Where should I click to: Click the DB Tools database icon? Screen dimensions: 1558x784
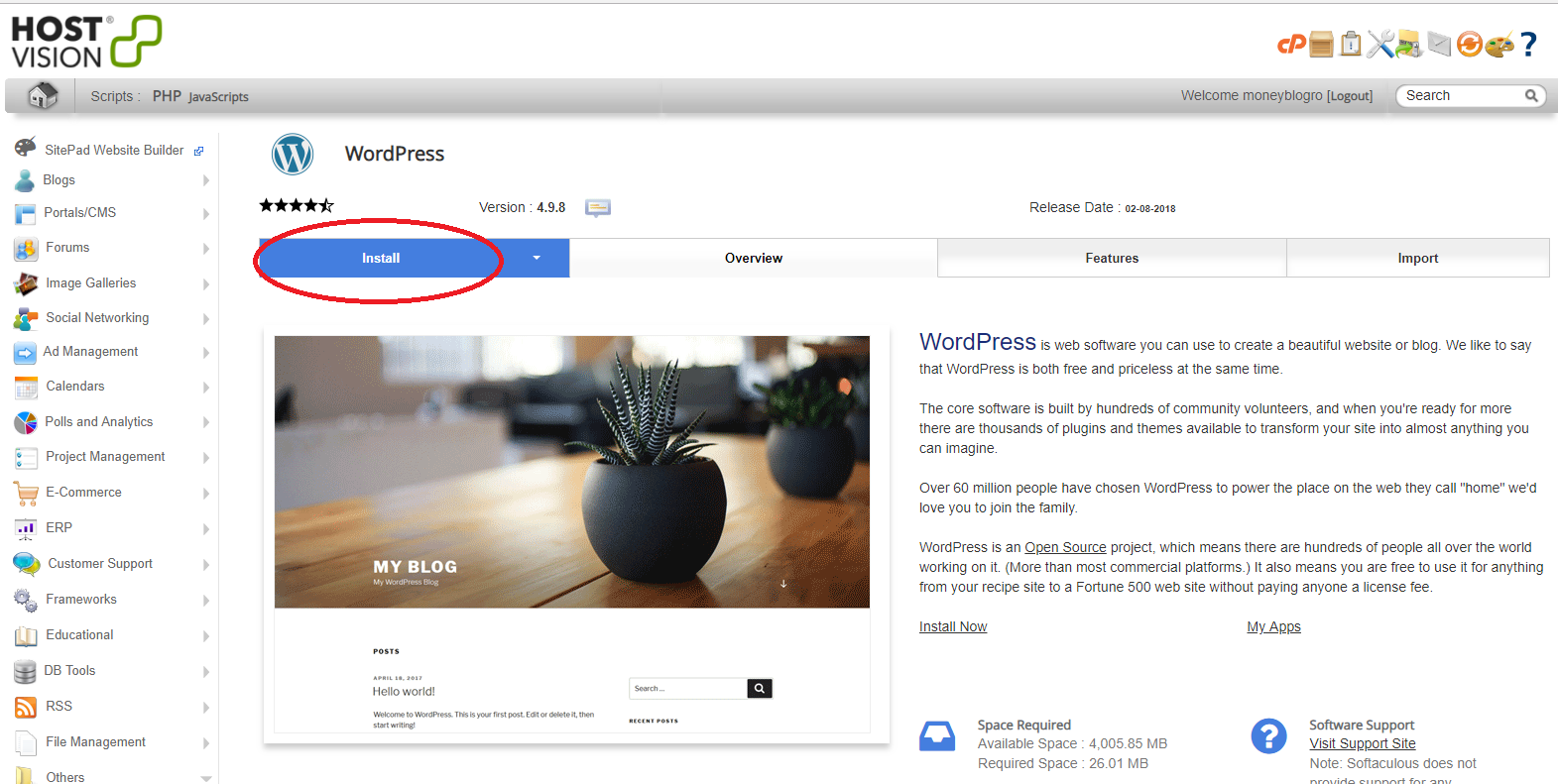pyautogui.click(x=25, y=671)
